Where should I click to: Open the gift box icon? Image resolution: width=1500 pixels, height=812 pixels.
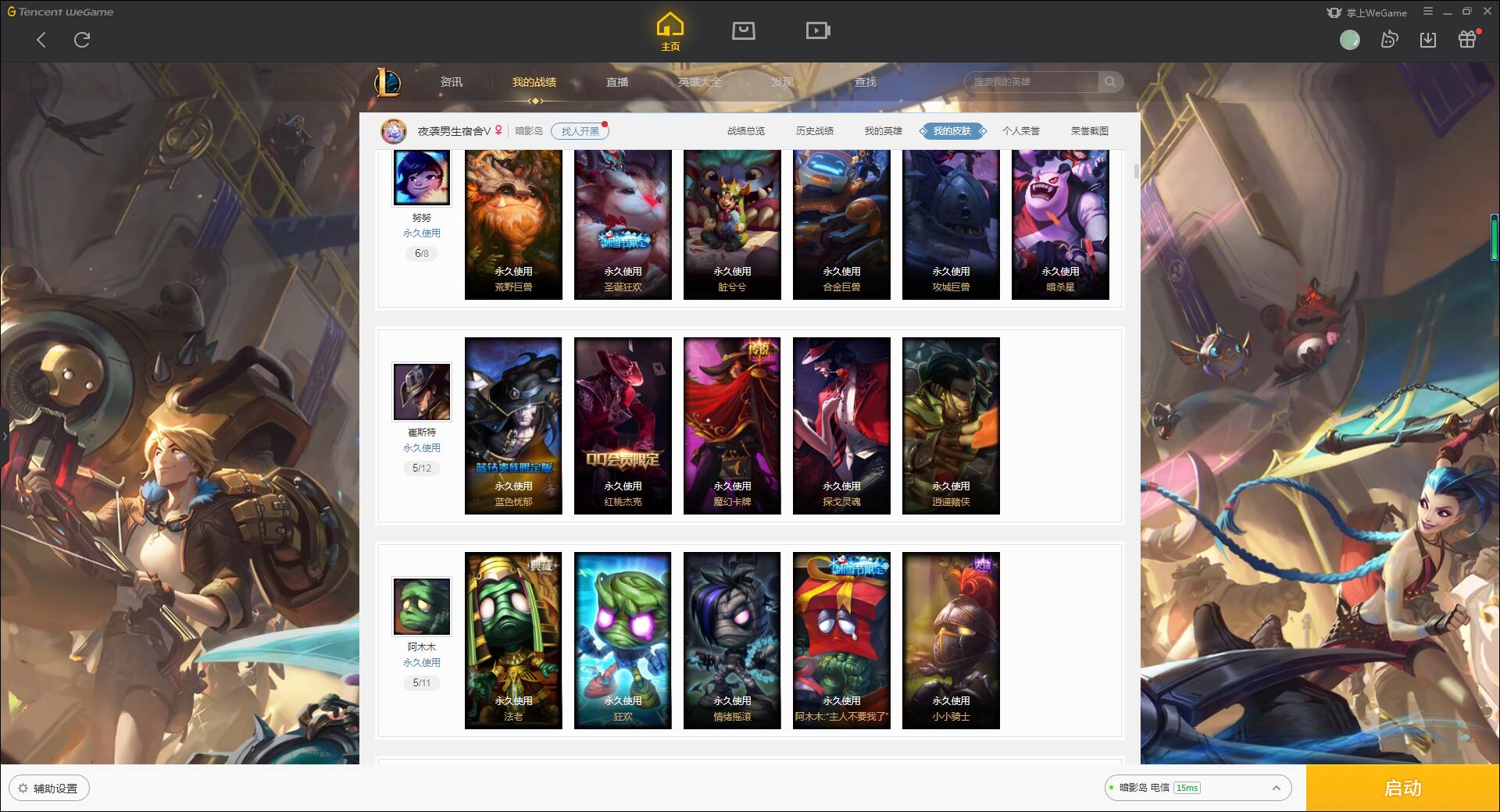1467,39
